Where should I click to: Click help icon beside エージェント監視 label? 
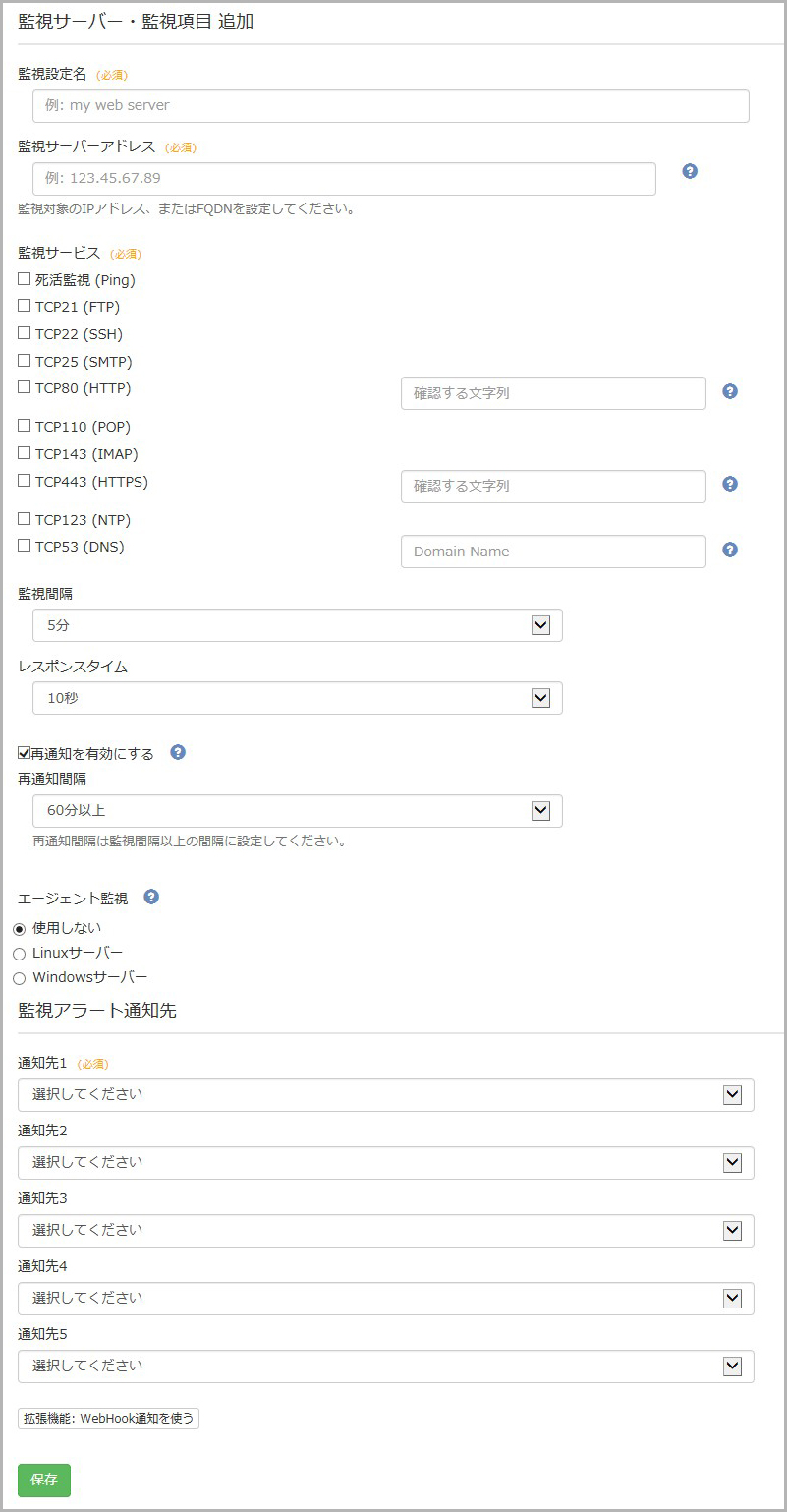point(151,897)
